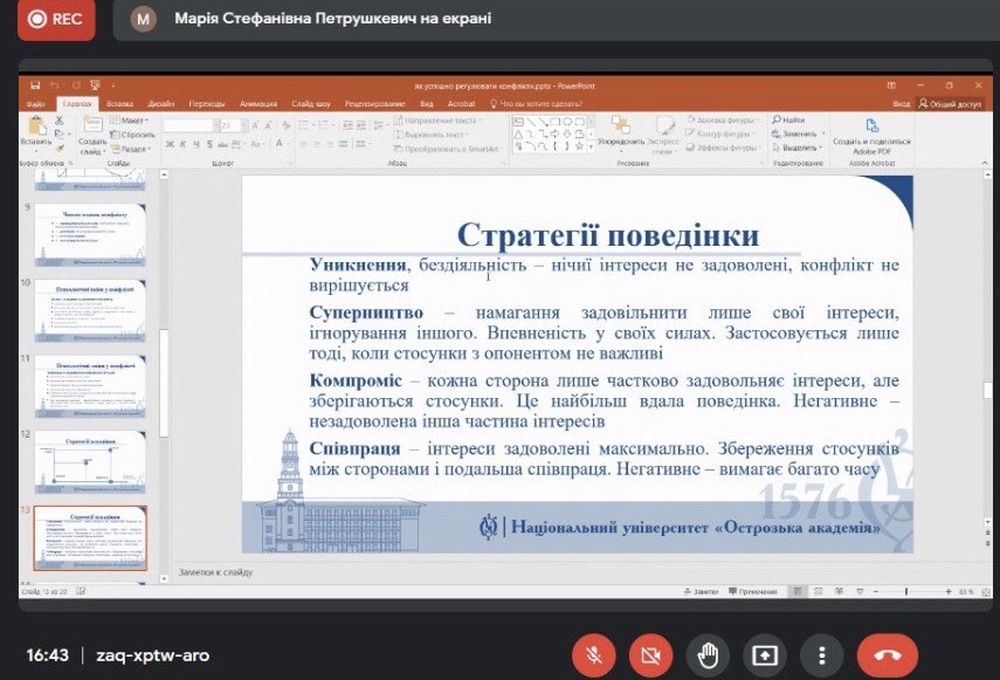The width and height of the screenshot is (1000, 680).
Task: Turn on the camera in the call bar
Action: point(651,655)
